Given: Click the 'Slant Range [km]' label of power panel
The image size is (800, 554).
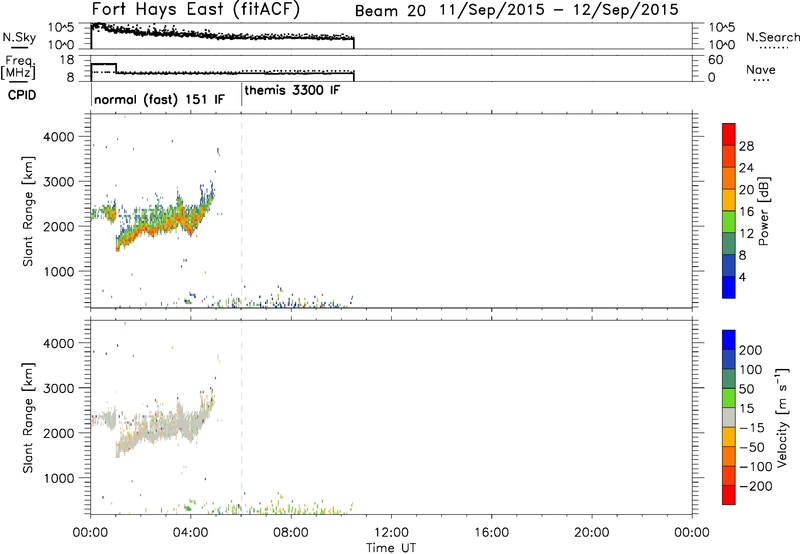Looking at the screenshot, I should tap(28, 211).
